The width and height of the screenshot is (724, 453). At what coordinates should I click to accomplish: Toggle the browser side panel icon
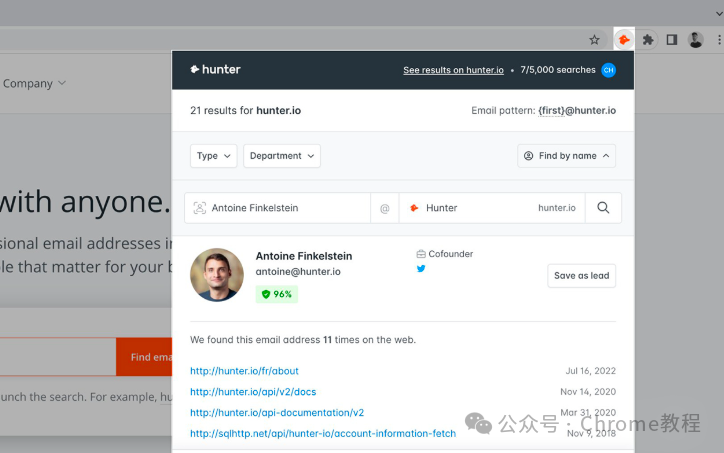point(672,40)
